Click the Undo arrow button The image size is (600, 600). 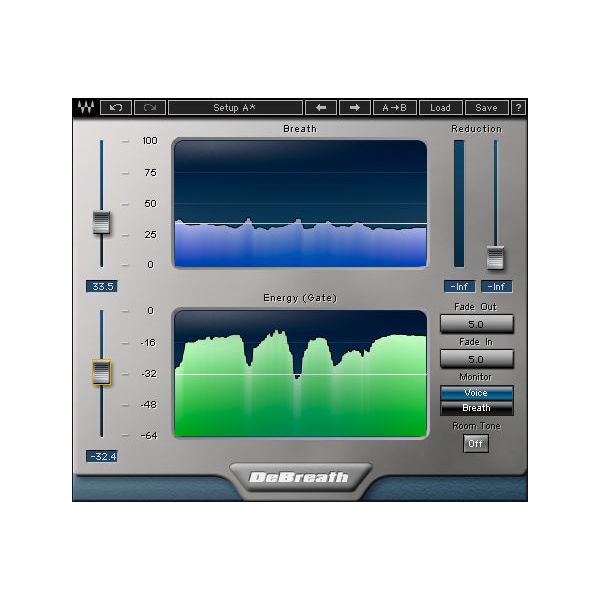coord(117,107)
